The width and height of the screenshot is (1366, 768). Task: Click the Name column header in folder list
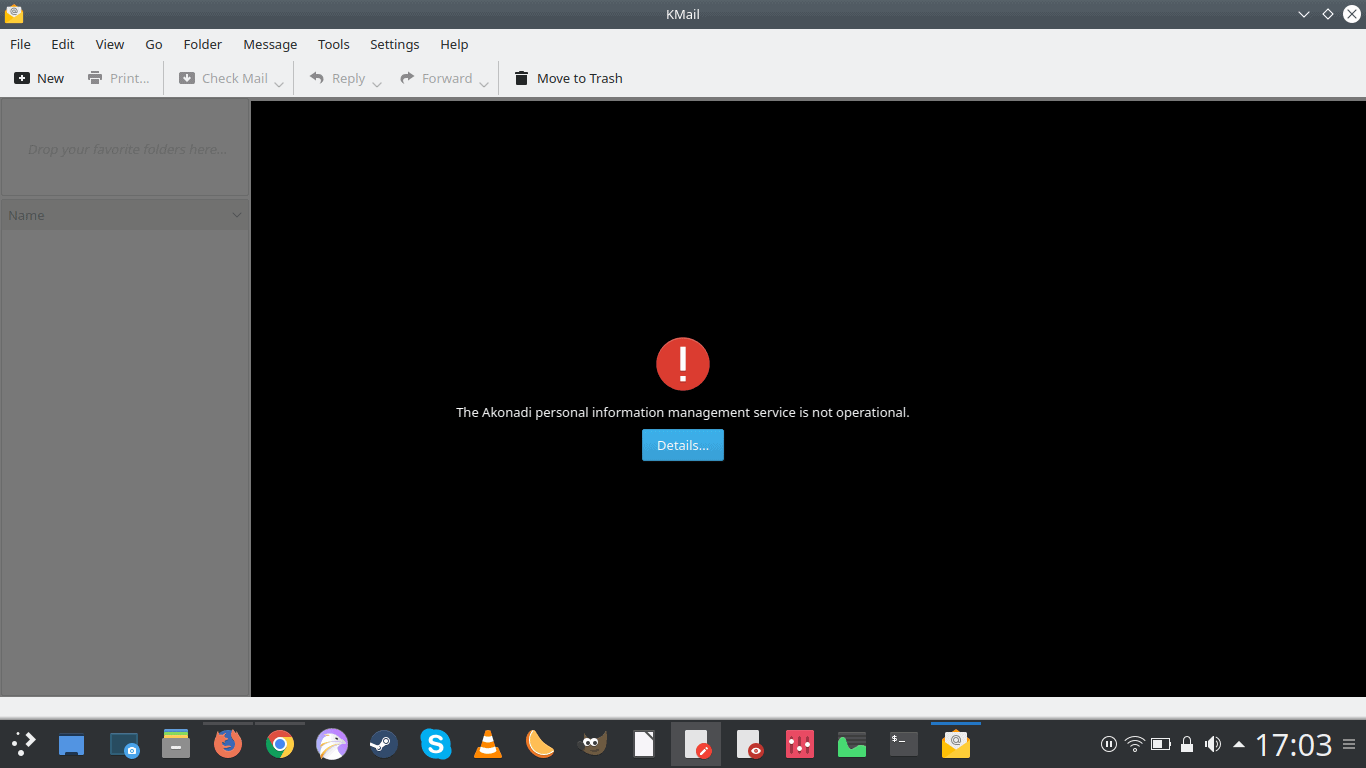tap(125, 215)
